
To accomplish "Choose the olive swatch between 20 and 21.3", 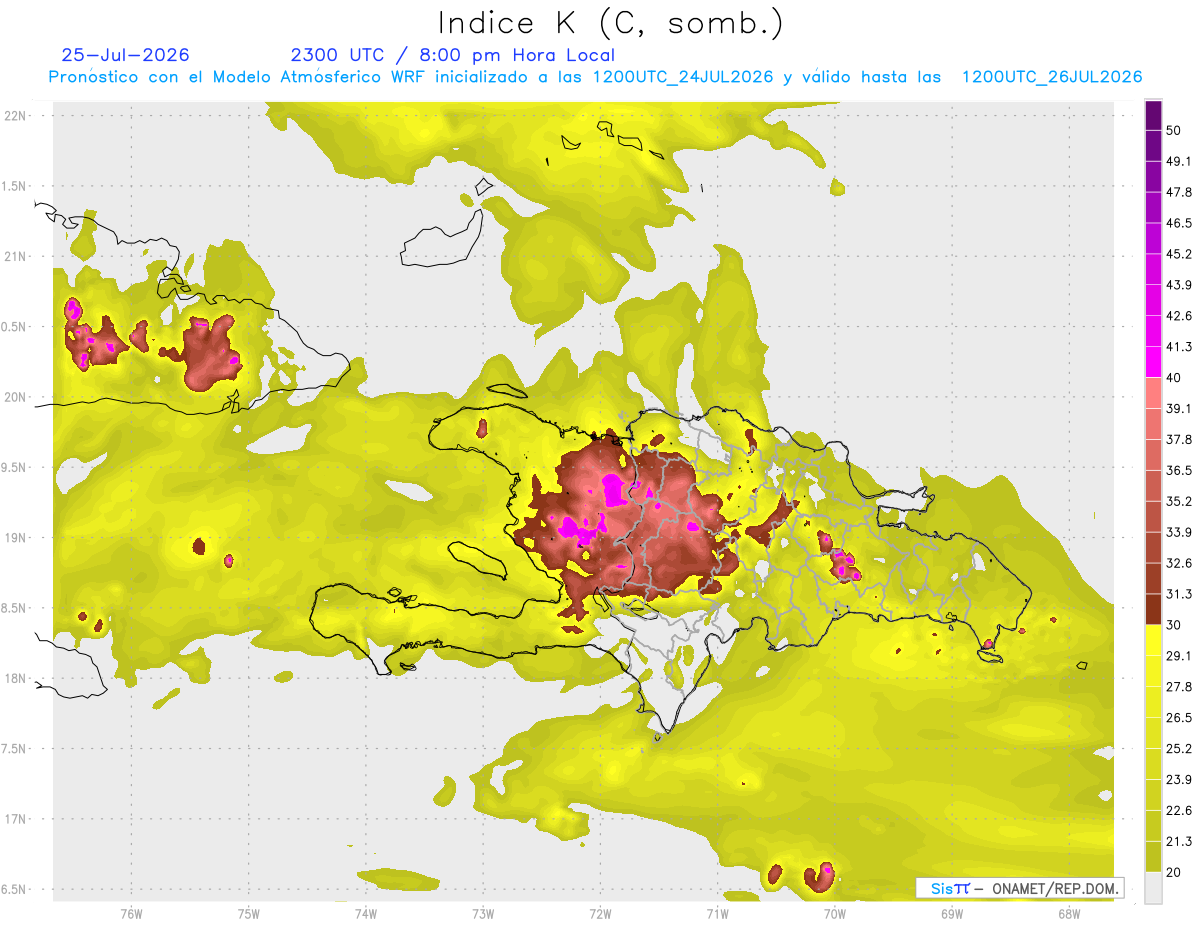I will tap(1153, 856).
